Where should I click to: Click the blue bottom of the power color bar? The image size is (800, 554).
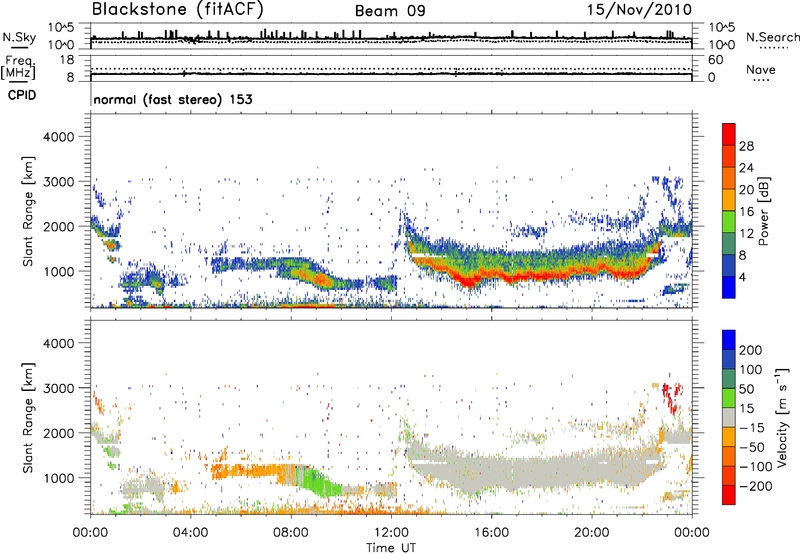point(729,287)
